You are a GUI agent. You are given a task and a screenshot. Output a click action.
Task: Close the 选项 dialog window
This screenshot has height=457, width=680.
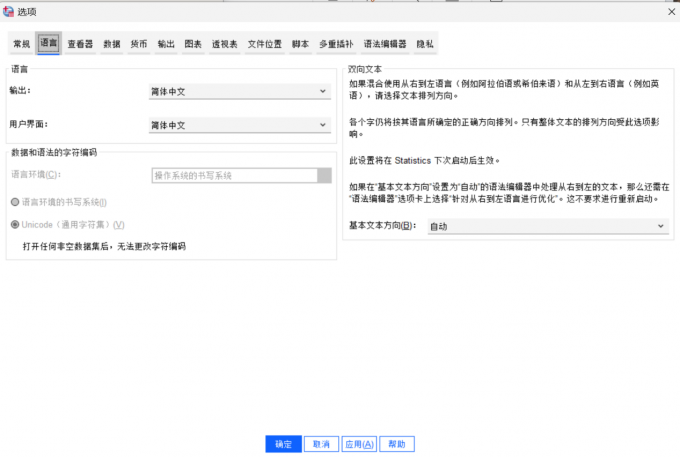(672, 12)
